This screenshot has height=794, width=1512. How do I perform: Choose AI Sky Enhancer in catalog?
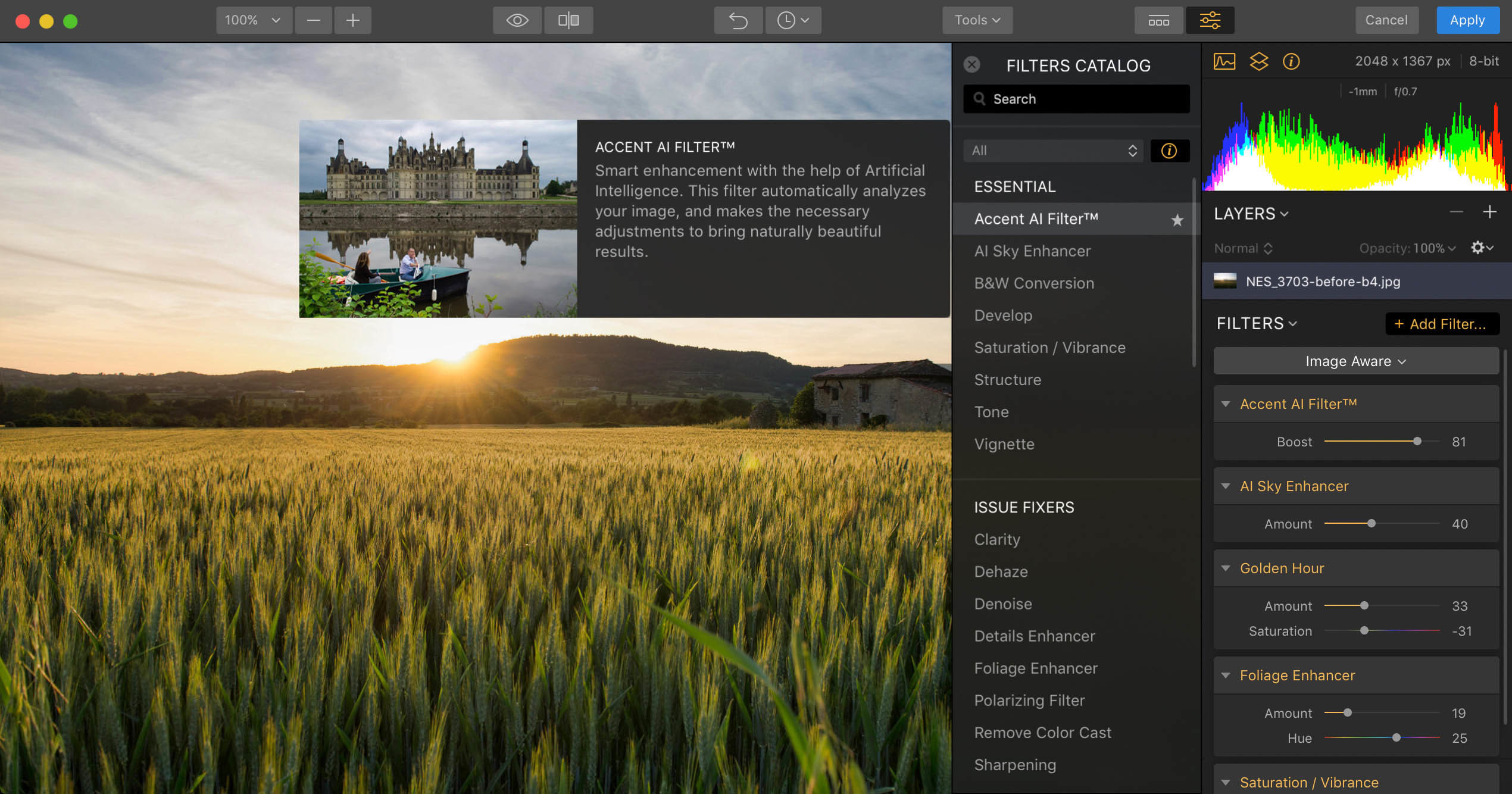click(x=1032, y=251)
